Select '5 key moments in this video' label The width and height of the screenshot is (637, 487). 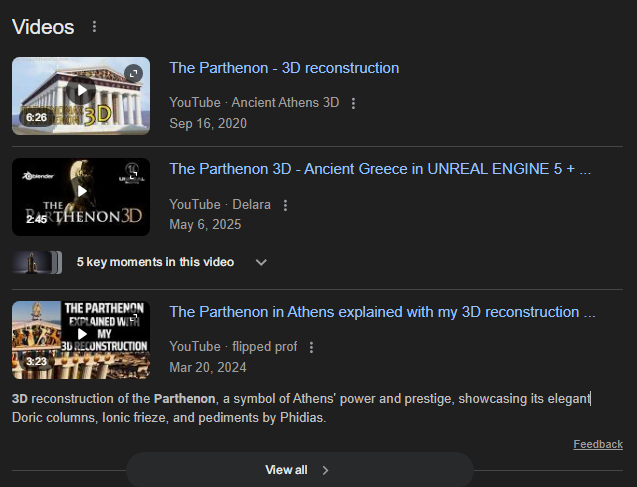point(155,263)
